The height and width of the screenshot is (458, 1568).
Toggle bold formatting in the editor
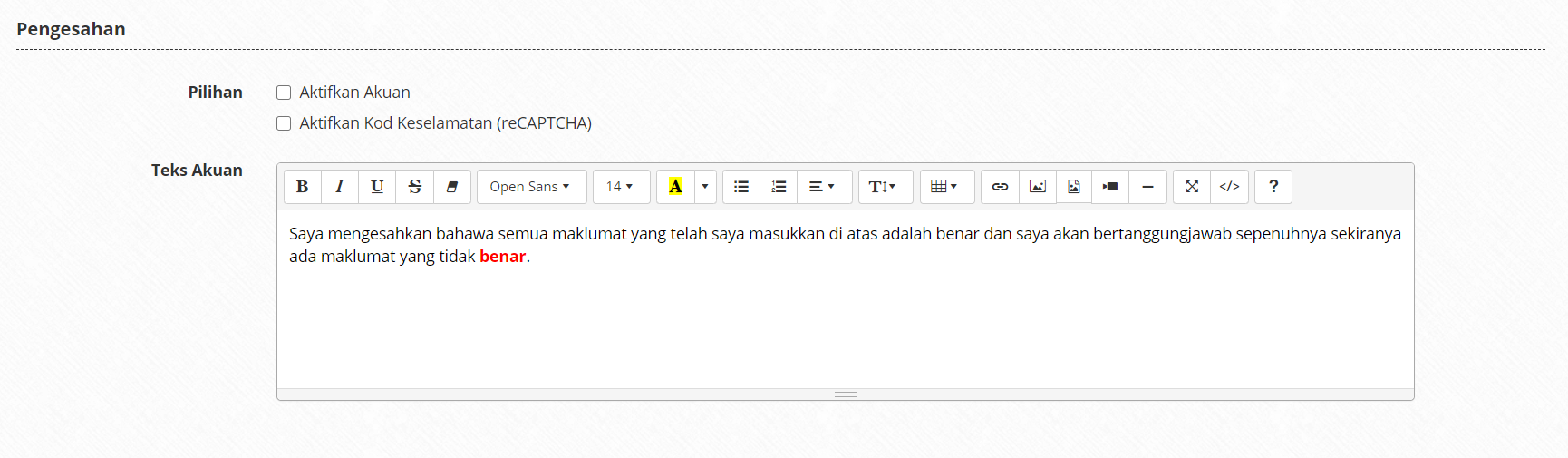[303, 187]
